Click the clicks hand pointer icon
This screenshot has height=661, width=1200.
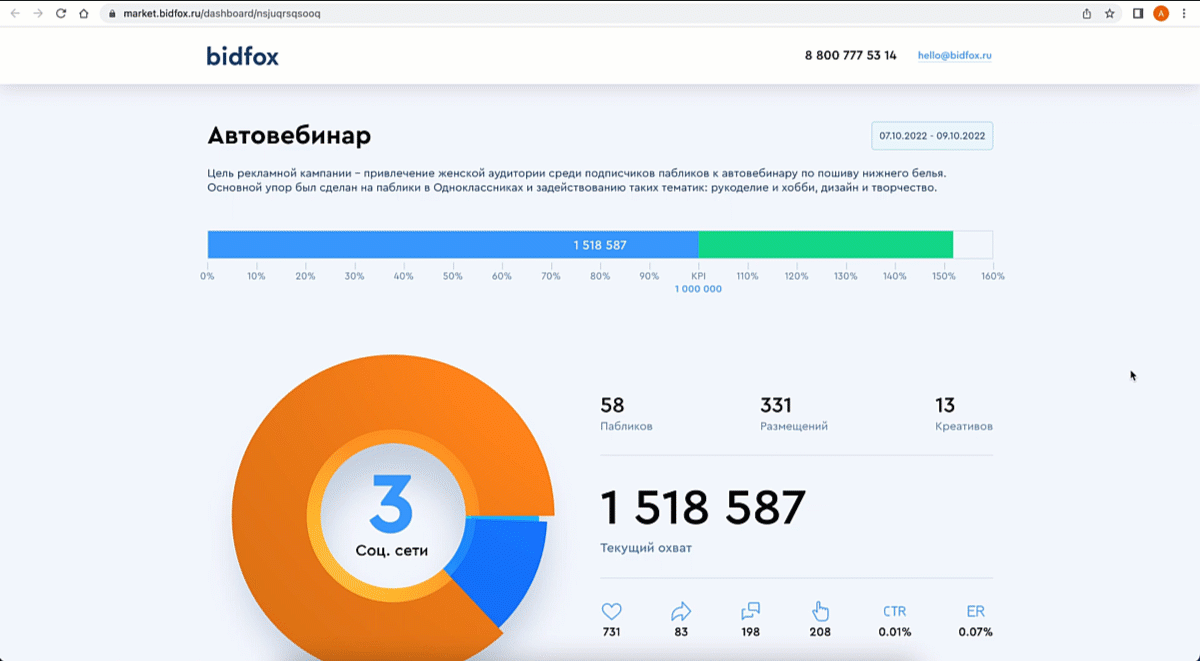click(x=821, y=611)
